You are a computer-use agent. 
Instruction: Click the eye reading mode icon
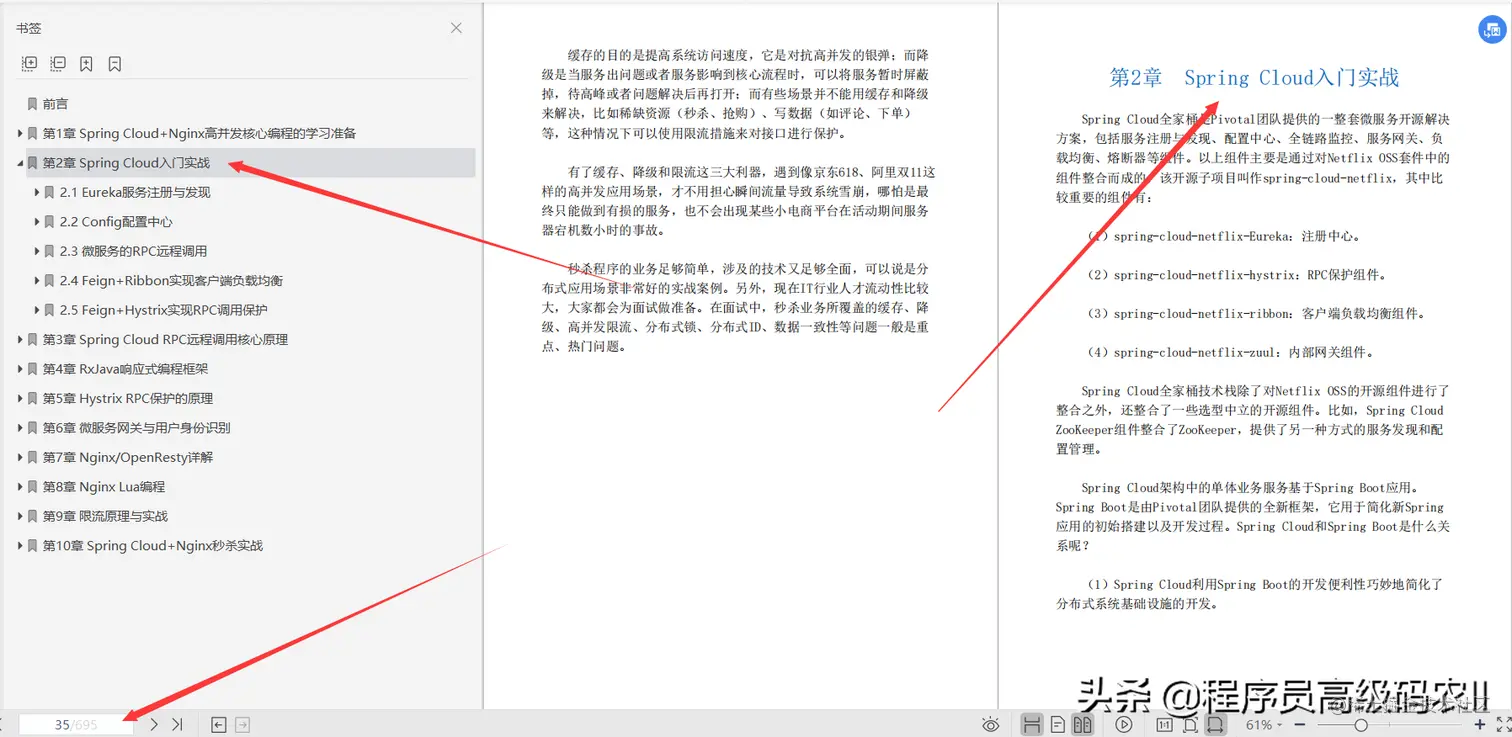990,725
